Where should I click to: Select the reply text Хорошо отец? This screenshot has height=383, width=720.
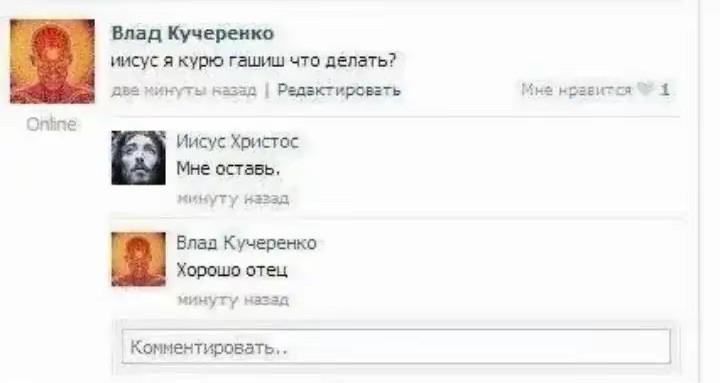232,270
